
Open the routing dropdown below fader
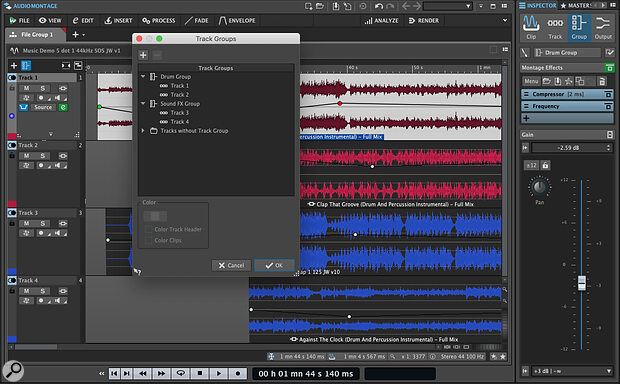(x=572, y=371)
